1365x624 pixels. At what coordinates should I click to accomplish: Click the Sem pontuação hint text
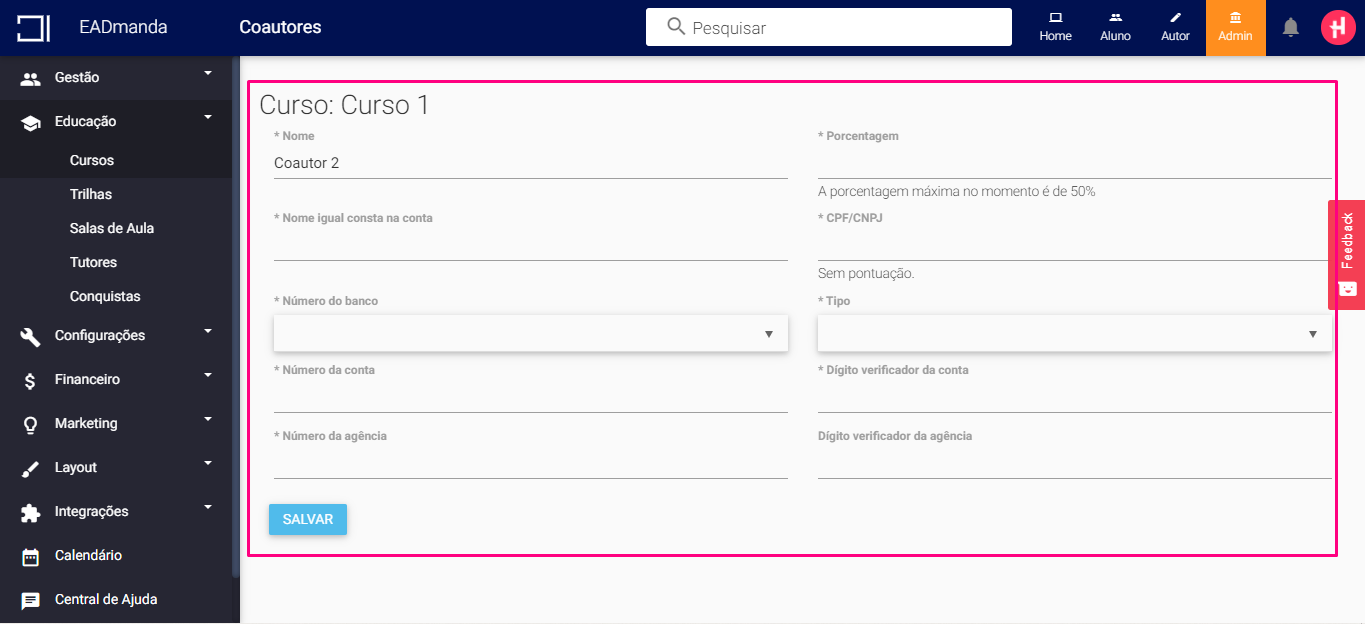866,273
